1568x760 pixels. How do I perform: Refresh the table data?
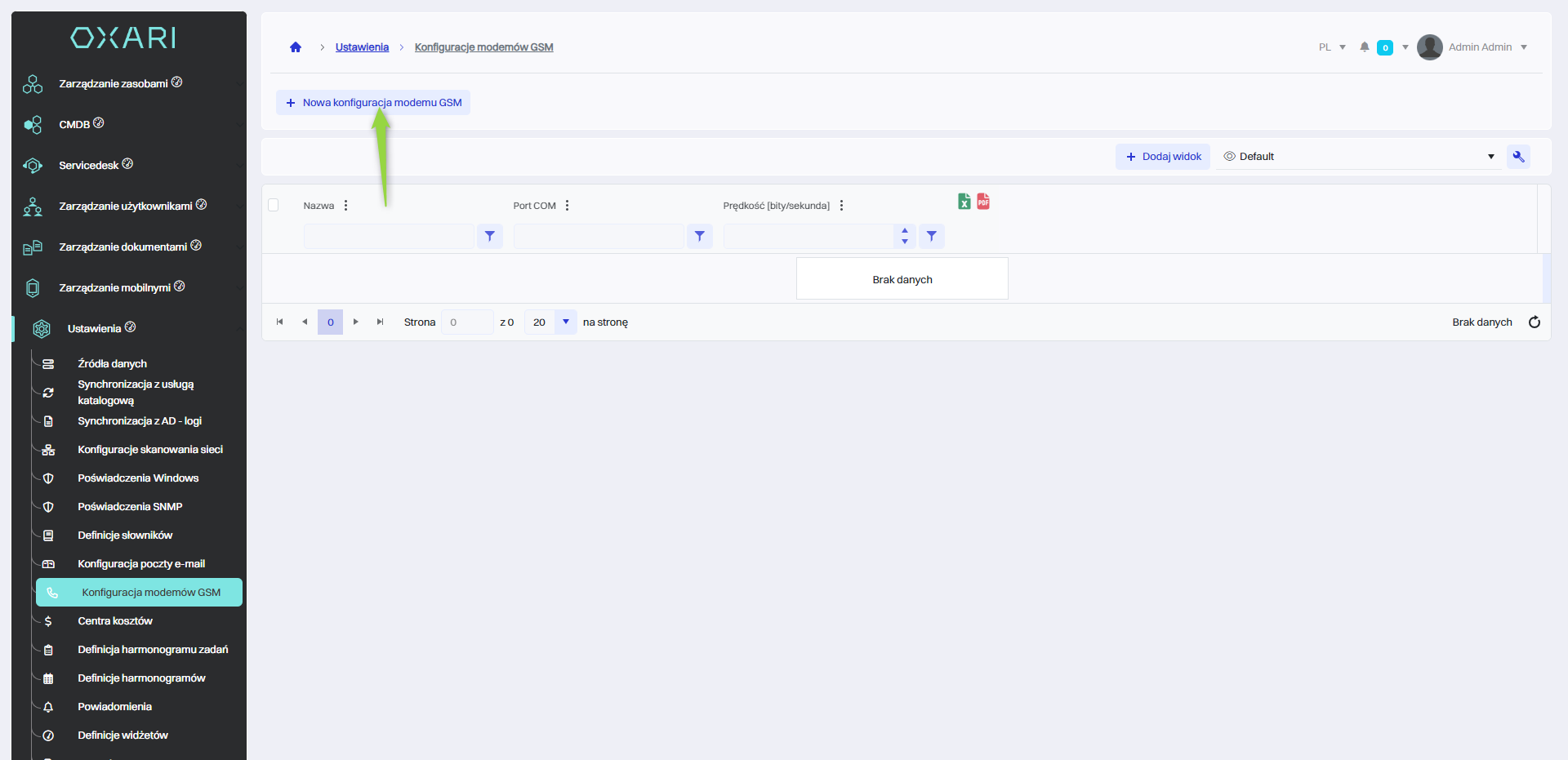coord(1534,322)
